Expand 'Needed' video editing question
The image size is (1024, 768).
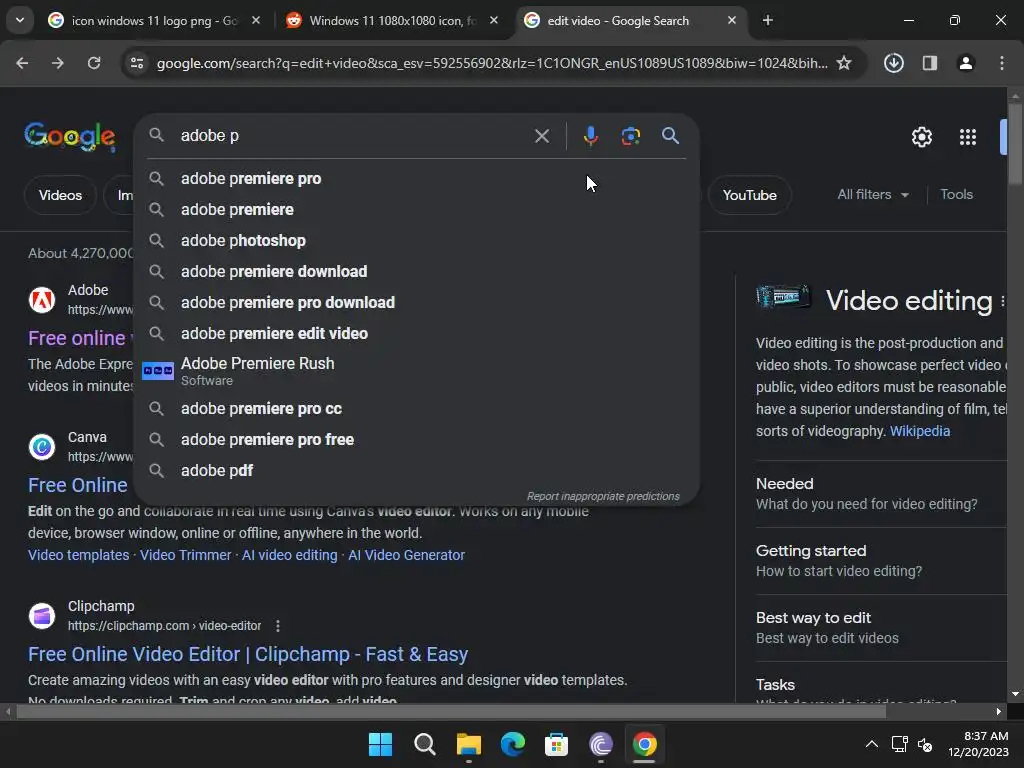pos(880,494)
